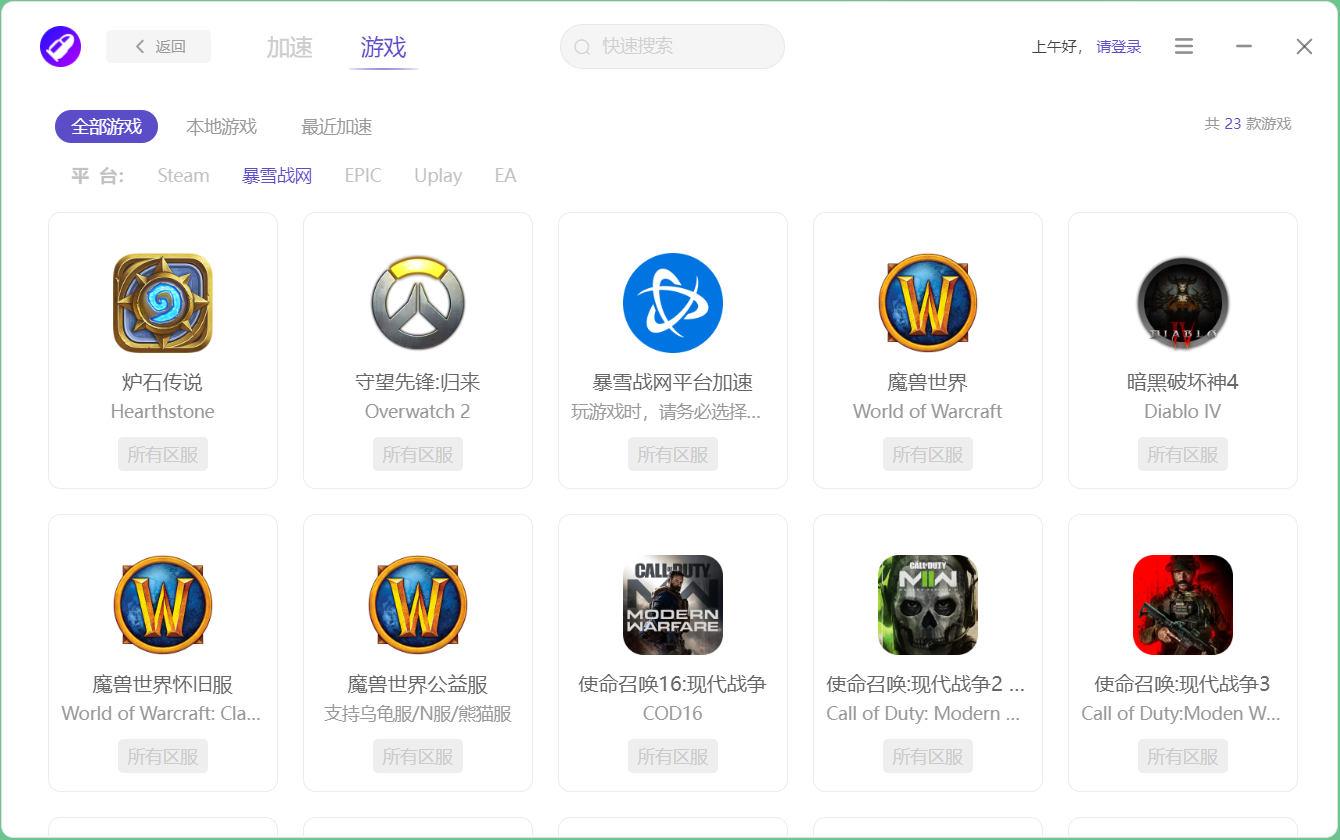Click the 共 23 款游戏 count text

pos(1248,124)
